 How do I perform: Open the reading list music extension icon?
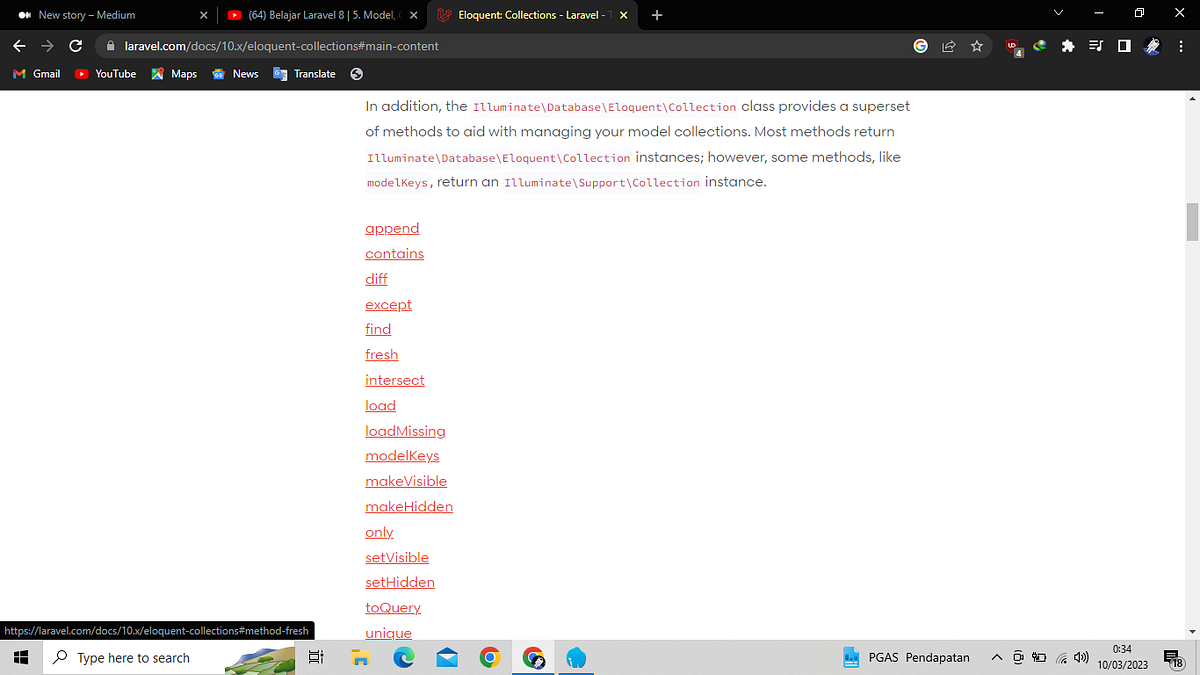pos(1096,46)
